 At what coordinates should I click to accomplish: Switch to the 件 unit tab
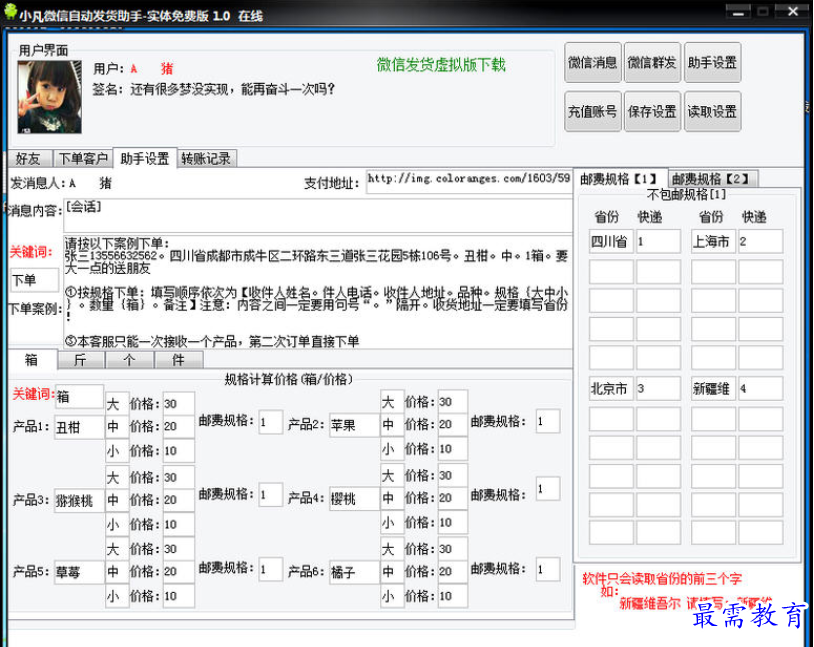(179, 360)
